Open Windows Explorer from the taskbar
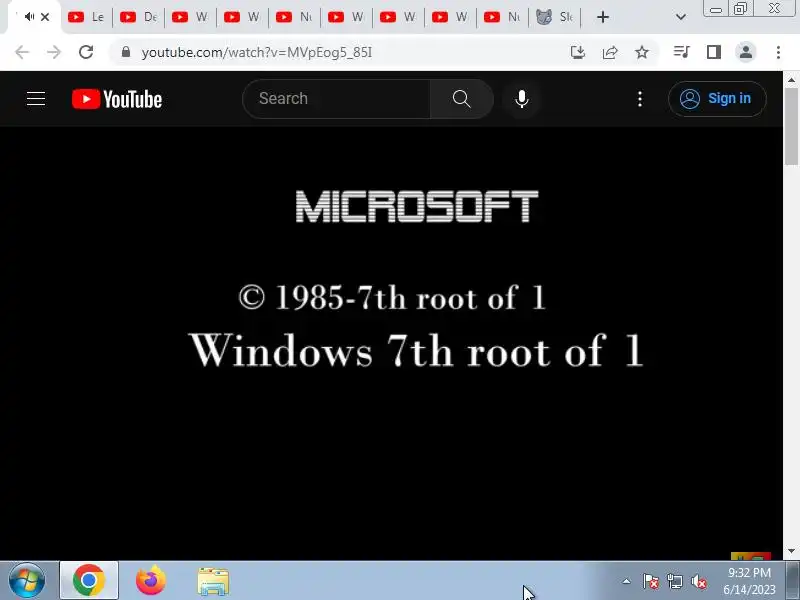This screenshot has width=800, height=600. (213, 581)
